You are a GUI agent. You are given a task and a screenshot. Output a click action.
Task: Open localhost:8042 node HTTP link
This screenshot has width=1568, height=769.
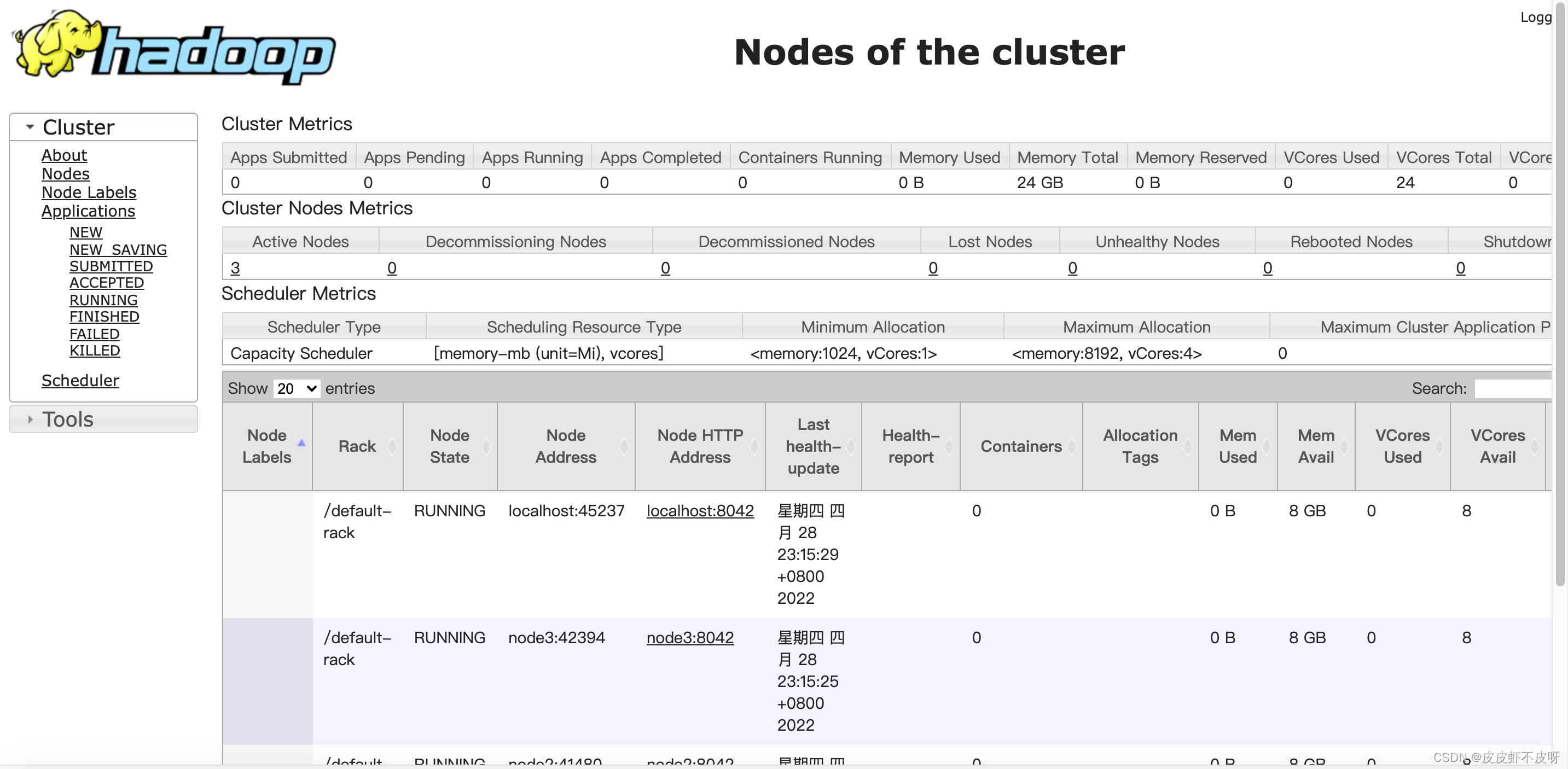(700, 510)
